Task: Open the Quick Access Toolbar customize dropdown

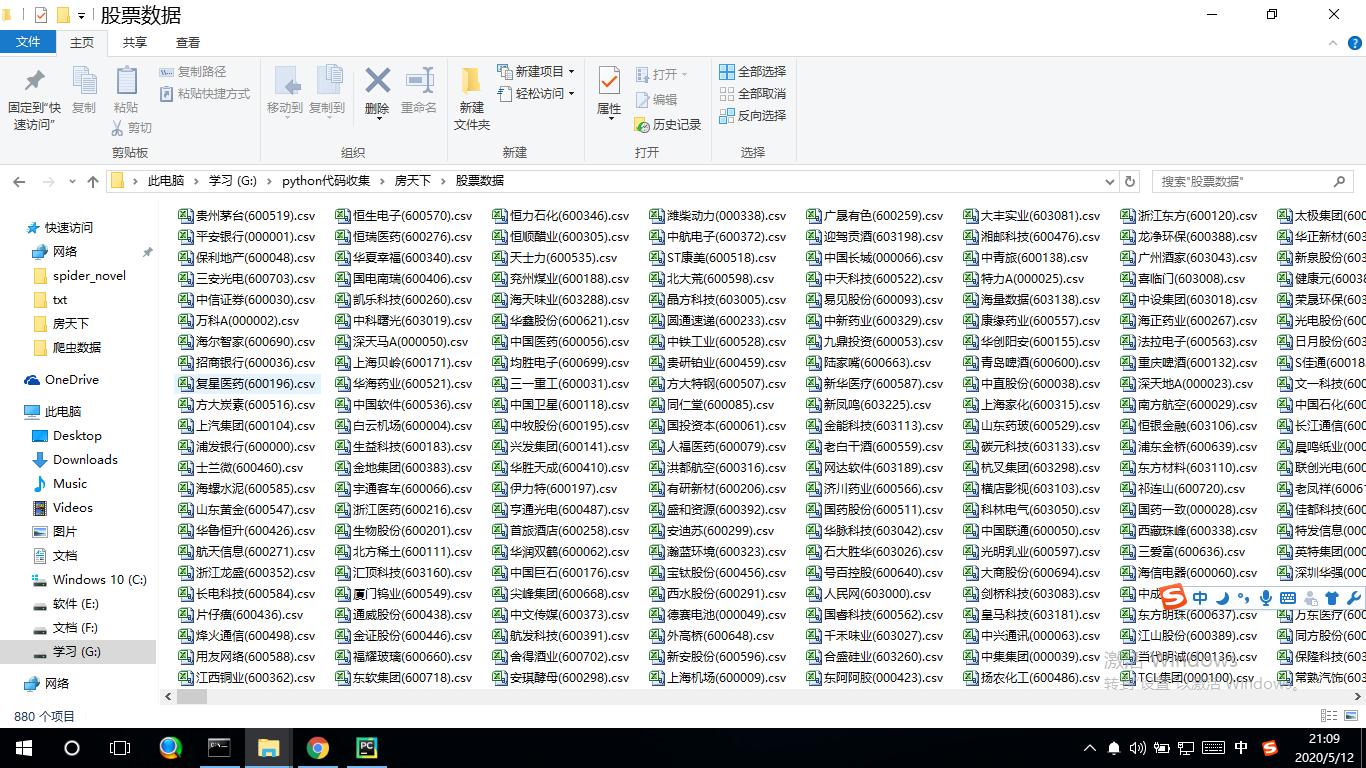Action: coord(81,15)
